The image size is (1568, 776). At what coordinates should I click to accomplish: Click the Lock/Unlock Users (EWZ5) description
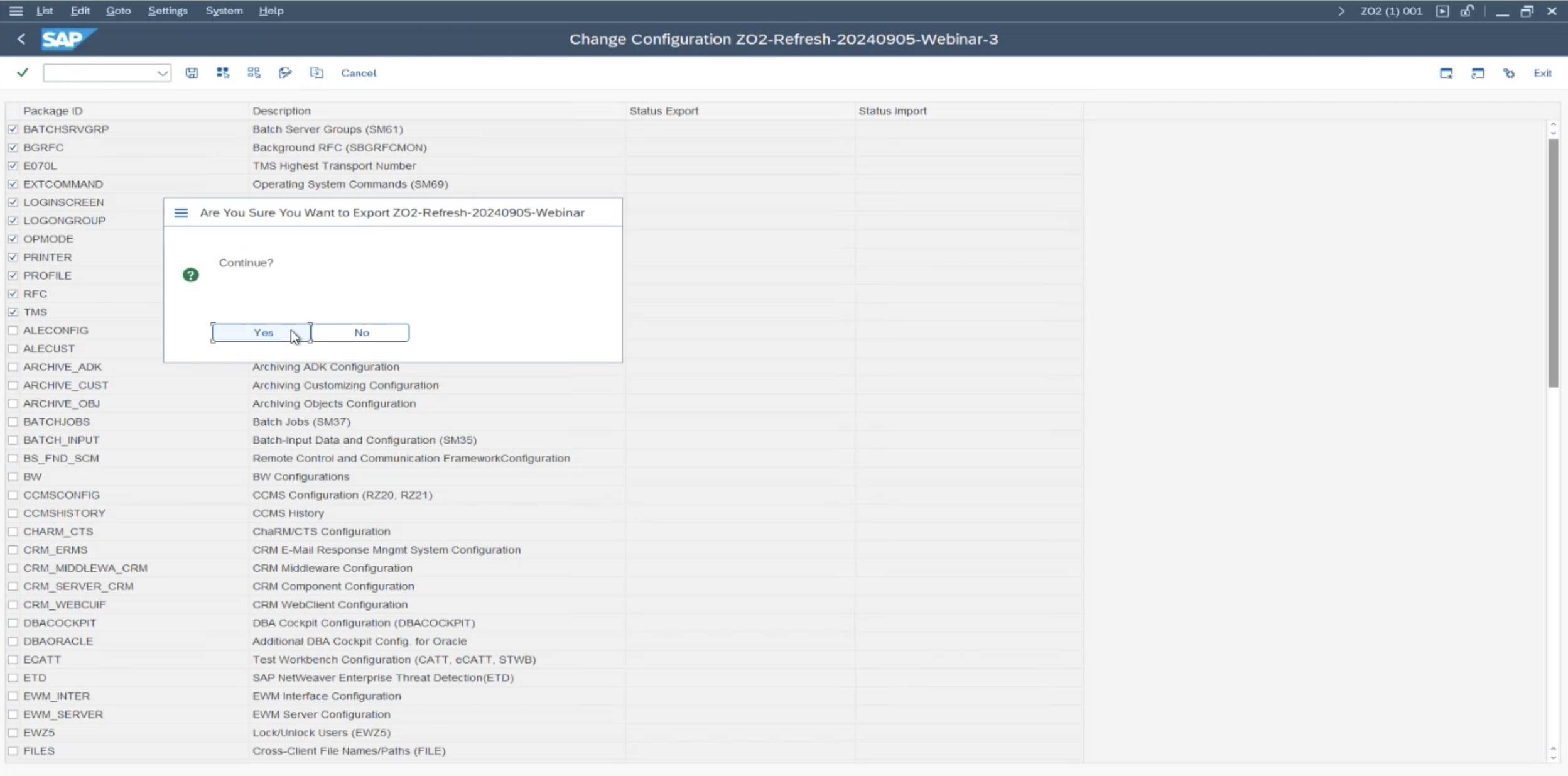[x=321, y=733]
